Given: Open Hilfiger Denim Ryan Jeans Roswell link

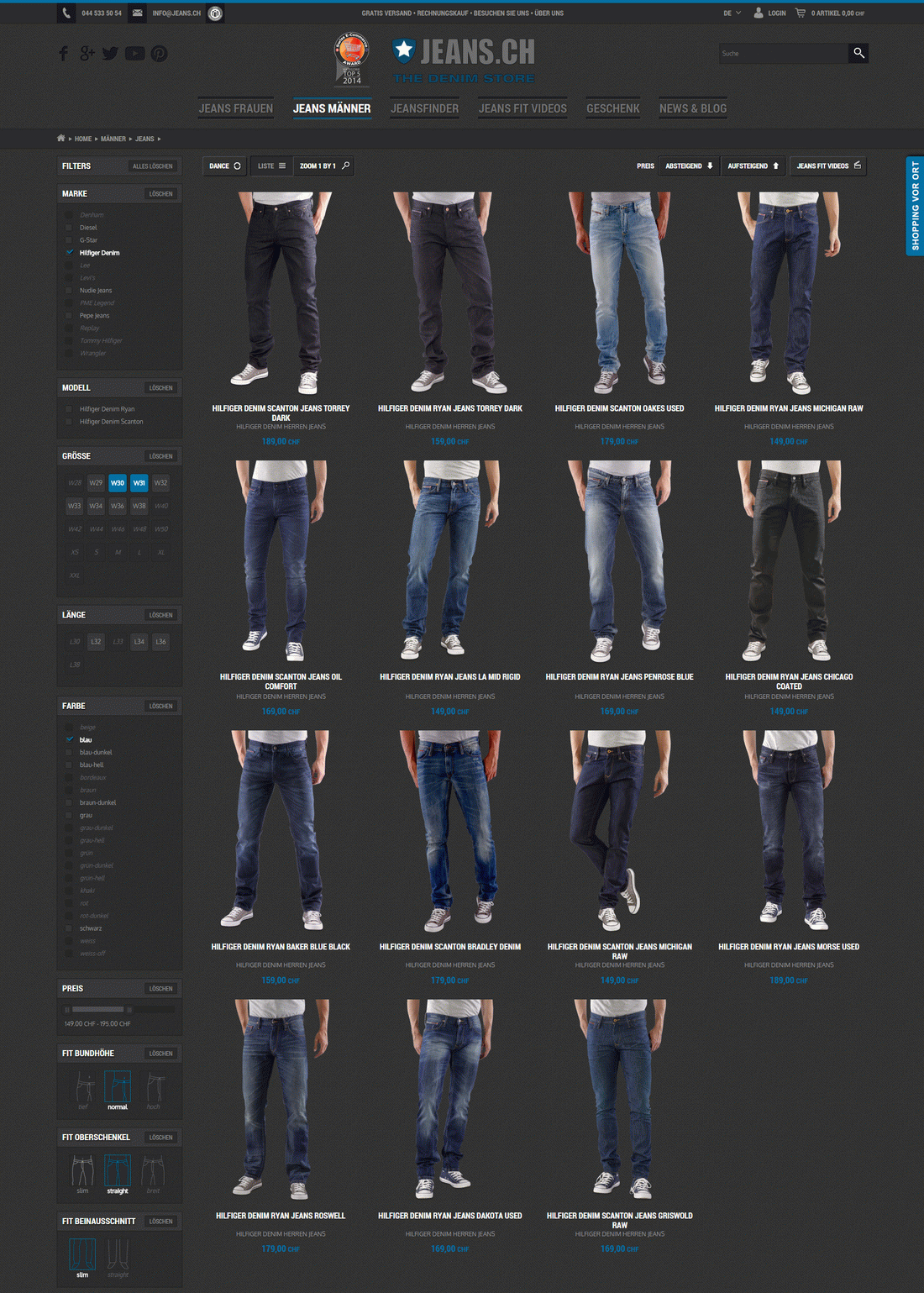Looking at the screenshot, I should tap(281, 1216).
